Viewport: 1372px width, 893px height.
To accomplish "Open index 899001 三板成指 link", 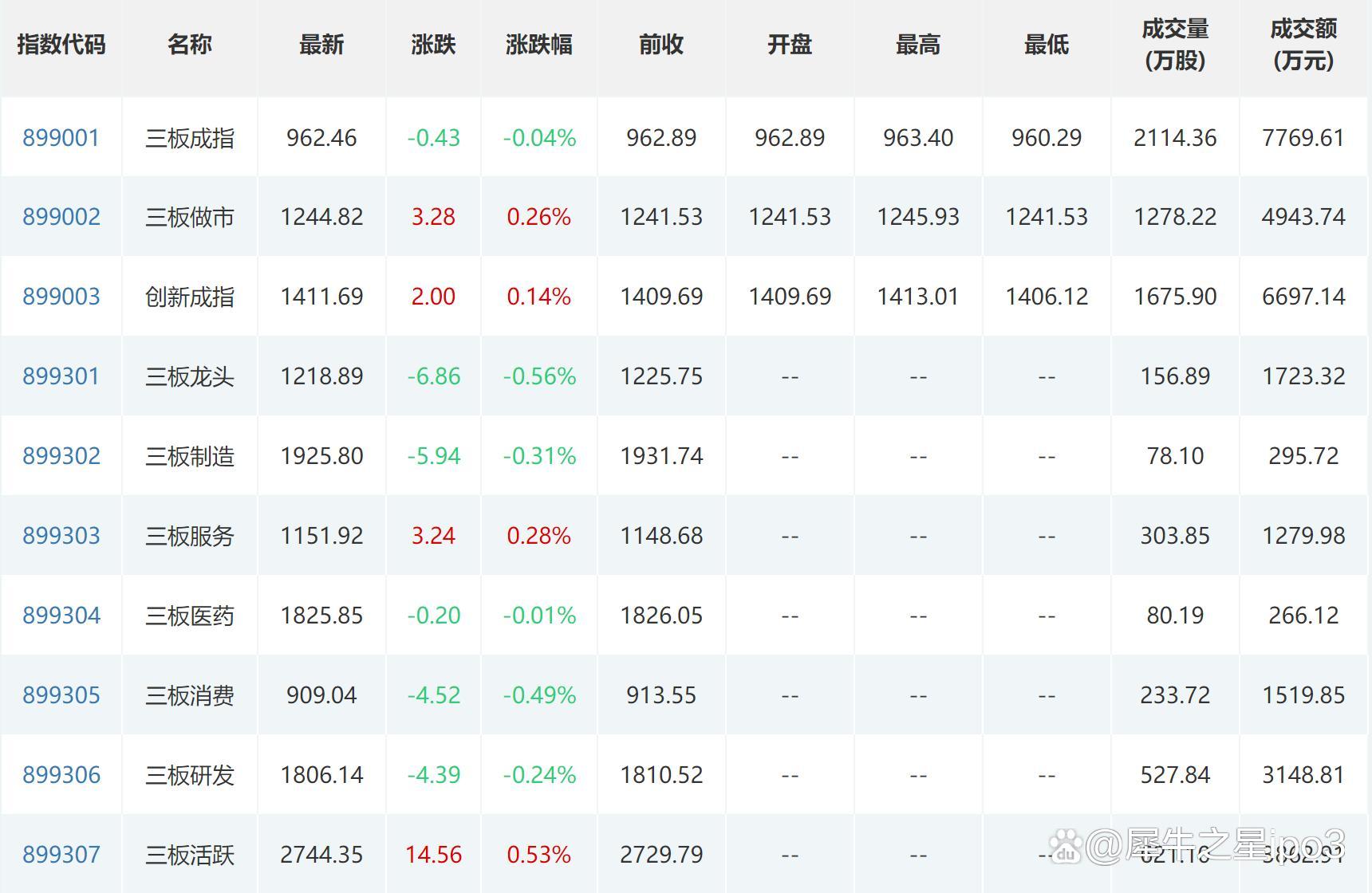I will [61, 137].
